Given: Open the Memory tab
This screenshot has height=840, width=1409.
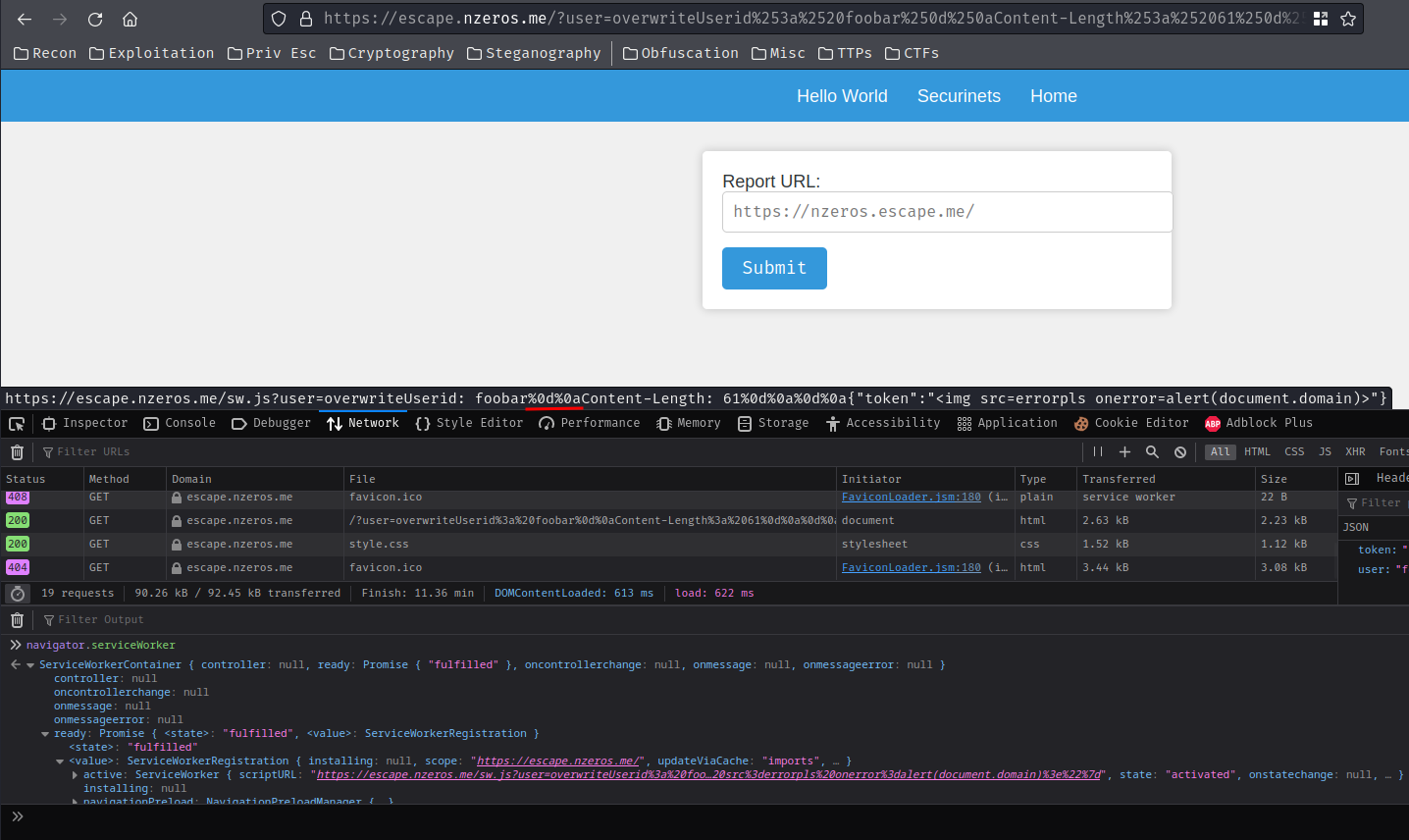Looking at the screenshot, I should point(689,424).
